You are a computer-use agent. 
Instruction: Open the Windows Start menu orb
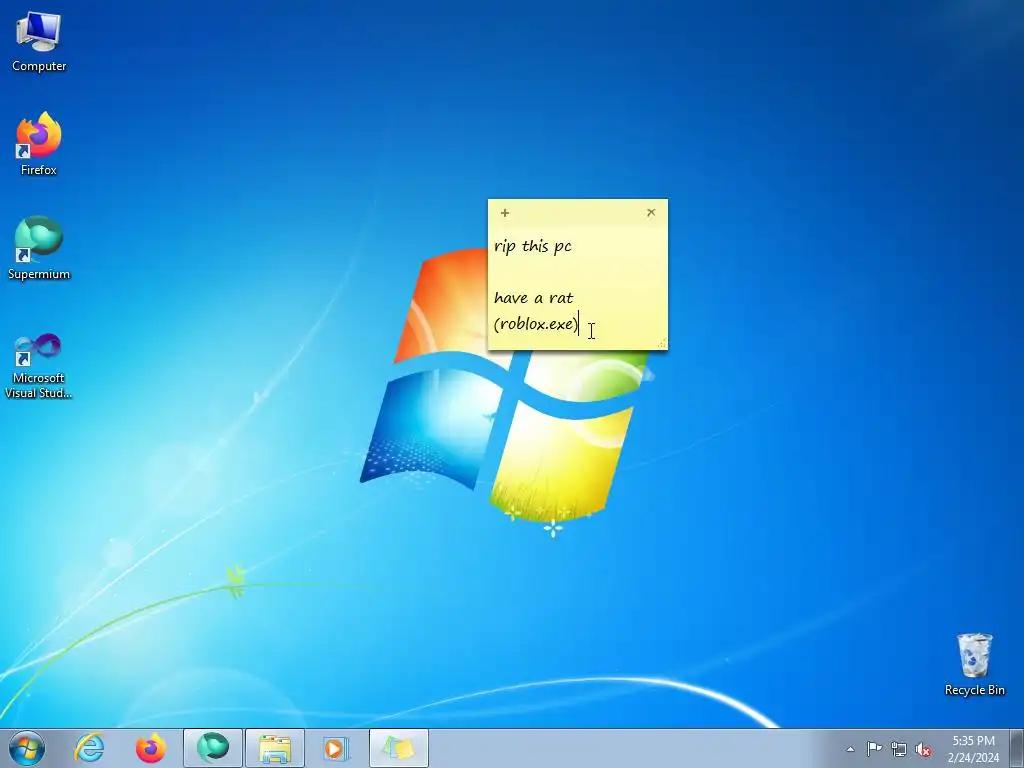pos(27,748)
